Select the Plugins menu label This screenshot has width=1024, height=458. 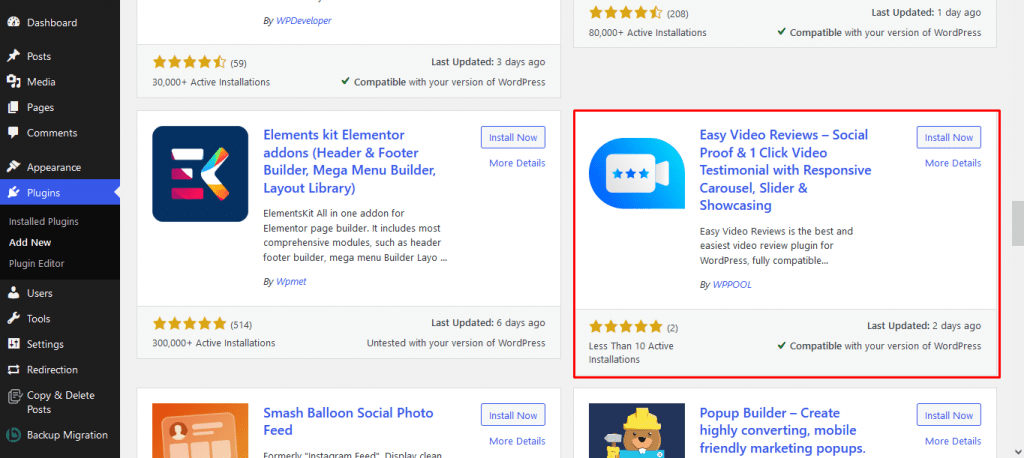[43, 193]
